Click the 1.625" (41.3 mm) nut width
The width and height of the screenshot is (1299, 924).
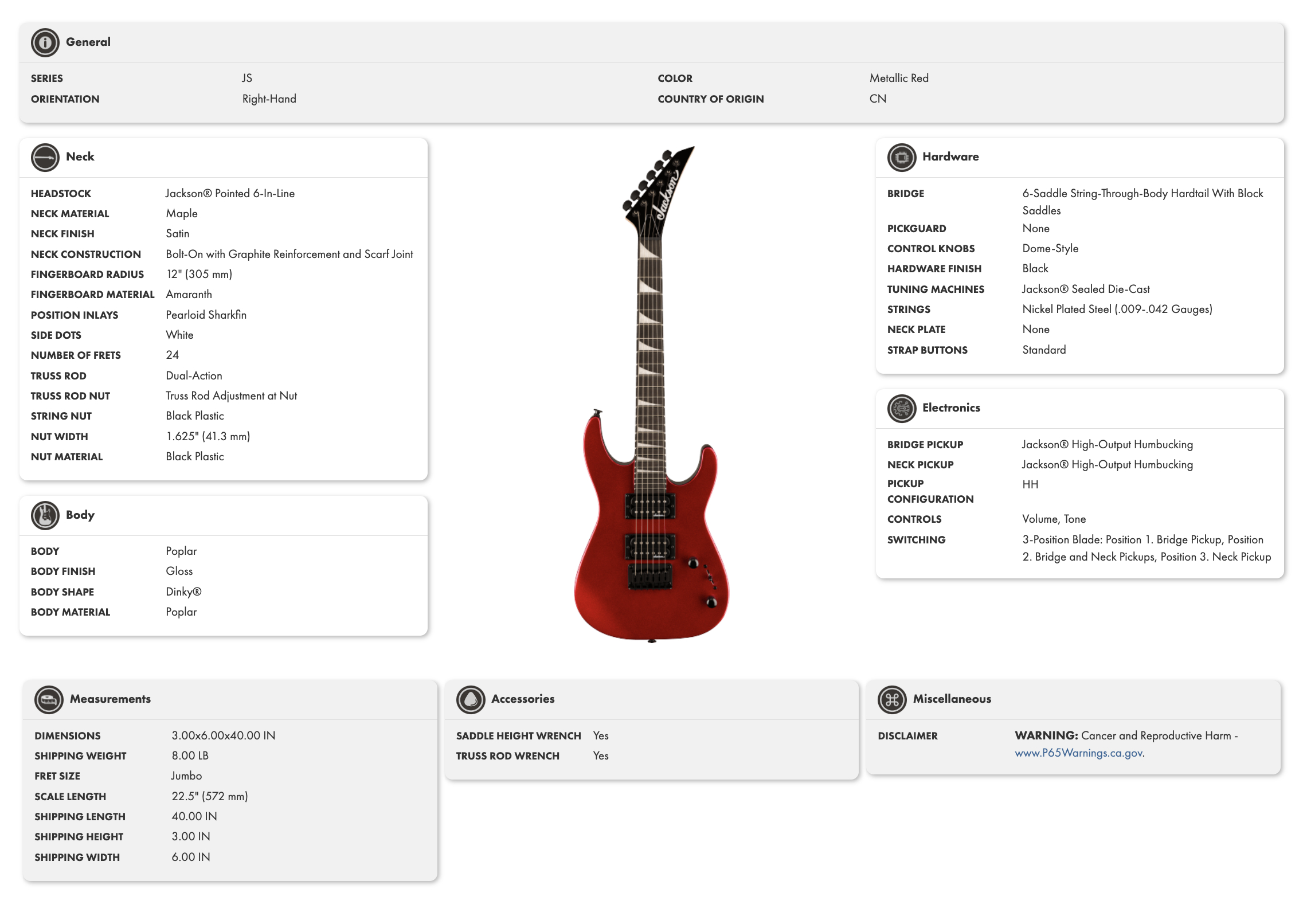[x=208, y=436]
